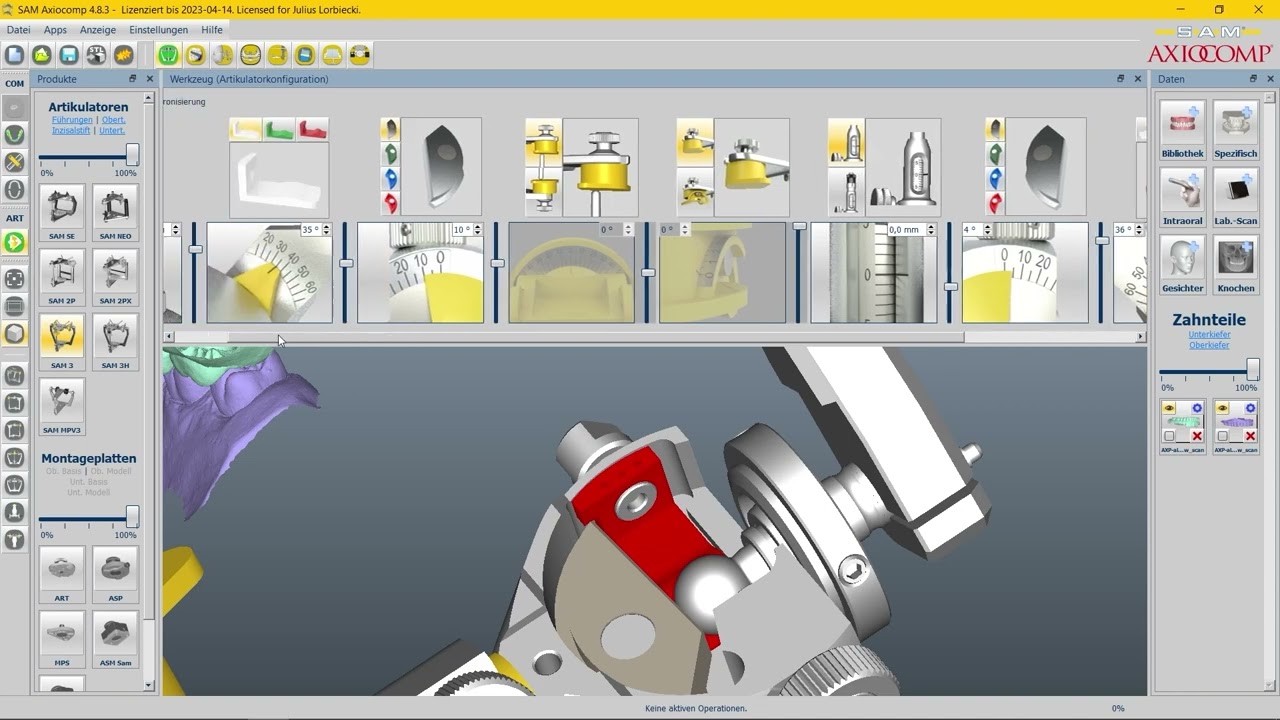Click the tool strip scroll-left arrow
The image size is (1280, 720).
pyautogui.click(x=169, y=337)
